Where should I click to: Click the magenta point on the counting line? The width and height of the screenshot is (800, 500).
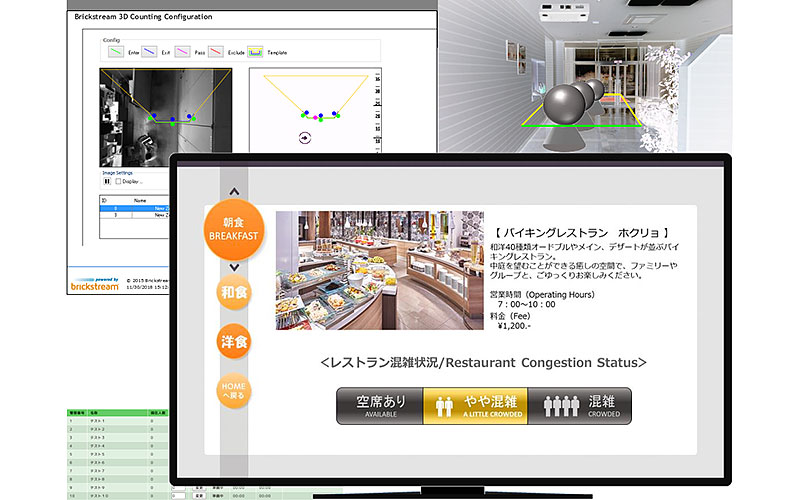tap(315, 118)
